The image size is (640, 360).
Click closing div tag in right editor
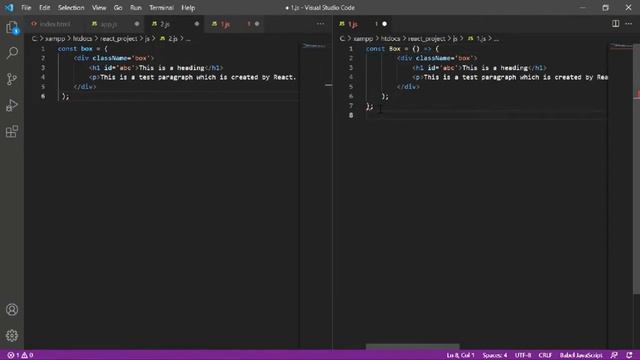pyautogui.click(x=408, y=87)
